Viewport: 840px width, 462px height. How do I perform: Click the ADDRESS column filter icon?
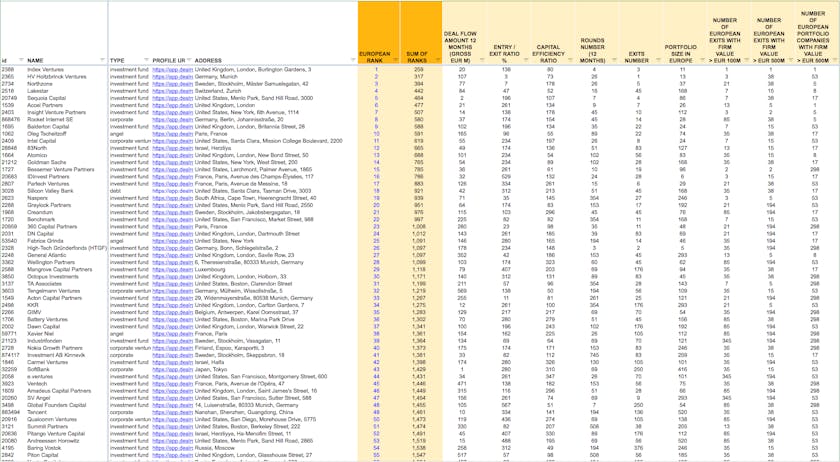click(352, 60)
